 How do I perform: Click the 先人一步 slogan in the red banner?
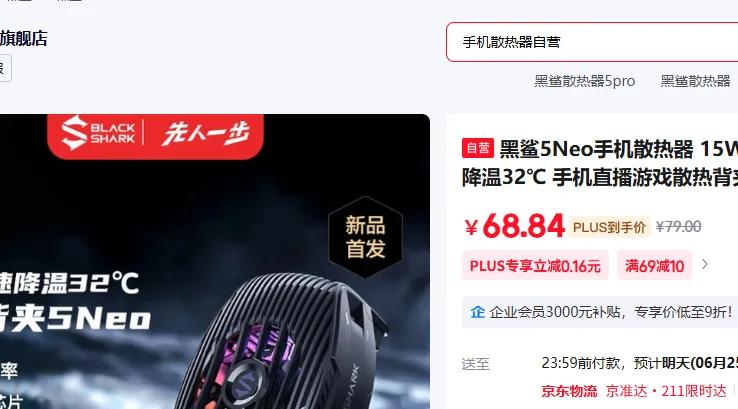pos(205,133)
